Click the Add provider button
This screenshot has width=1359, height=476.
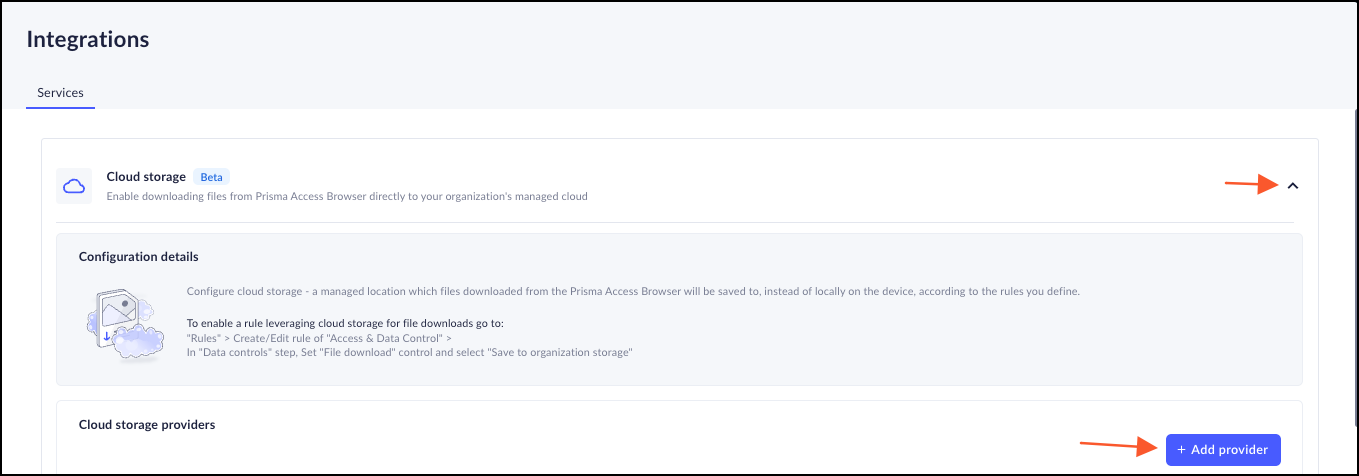coord(1222,450)
